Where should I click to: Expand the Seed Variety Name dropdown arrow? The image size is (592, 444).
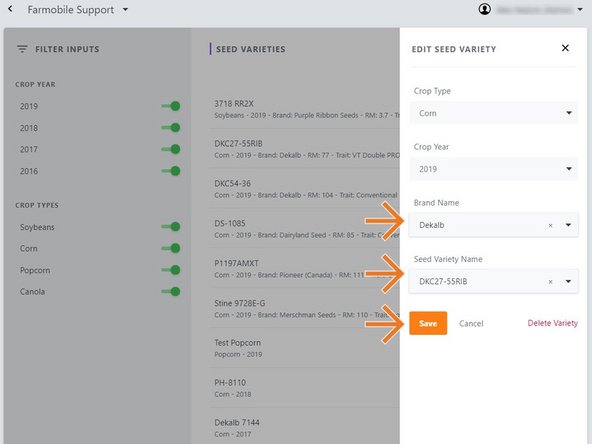coord(568,281)
